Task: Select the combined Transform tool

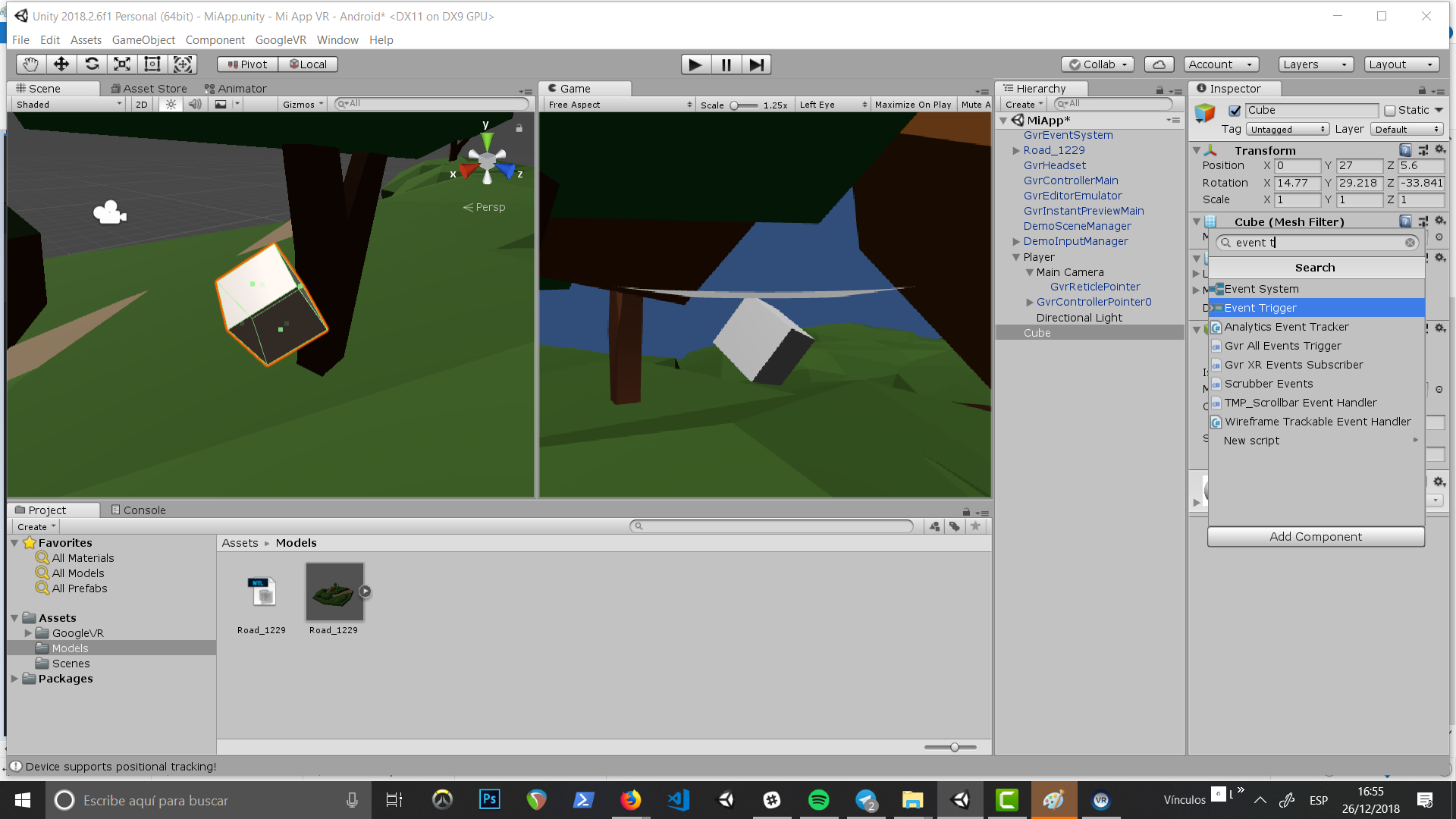Action: 183,64
